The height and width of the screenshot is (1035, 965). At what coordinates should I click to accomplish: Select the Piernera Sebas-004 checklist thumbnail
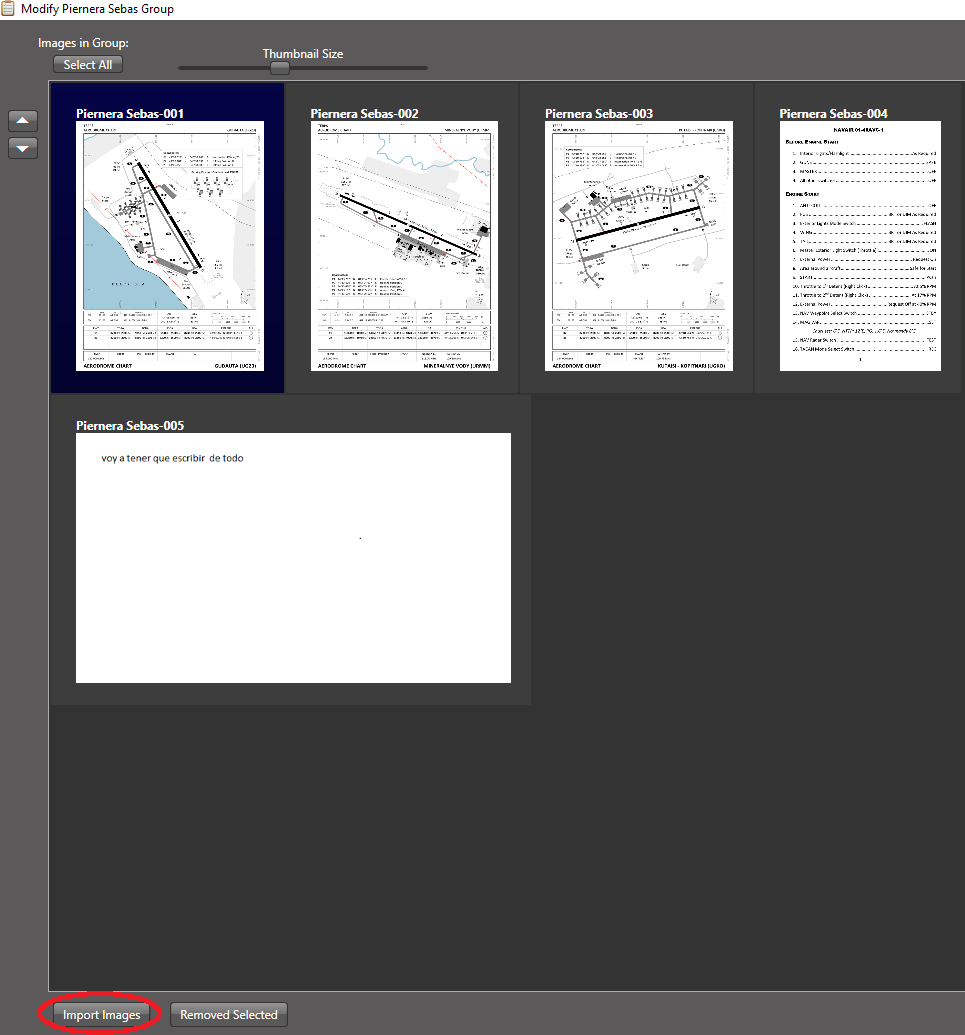(860, 246)
